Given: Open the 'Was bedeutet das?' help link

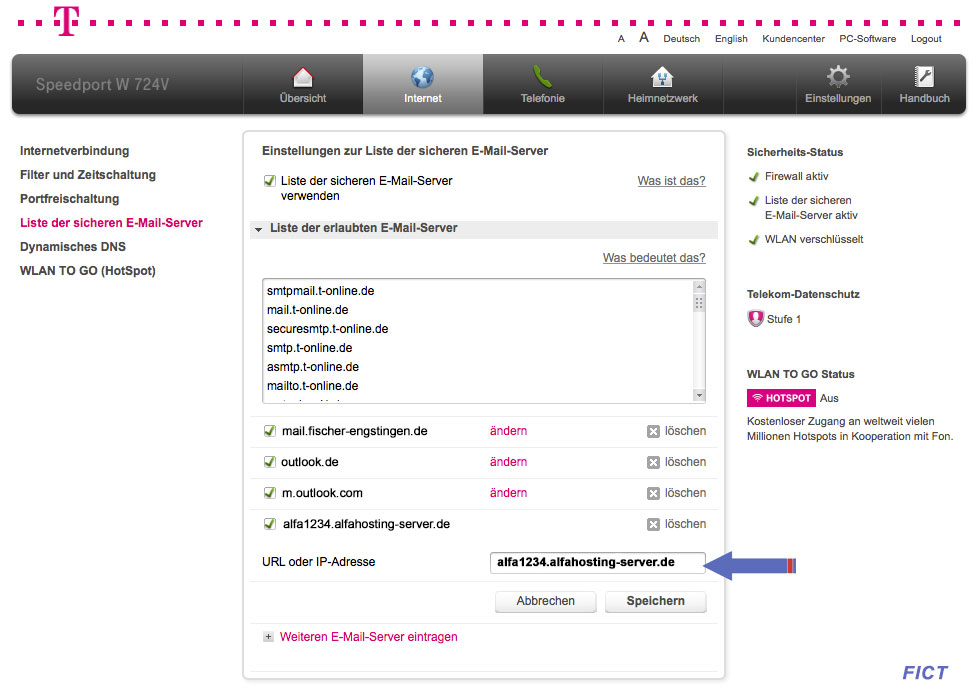Looking at the screenshot, I should tap(654, 258).
